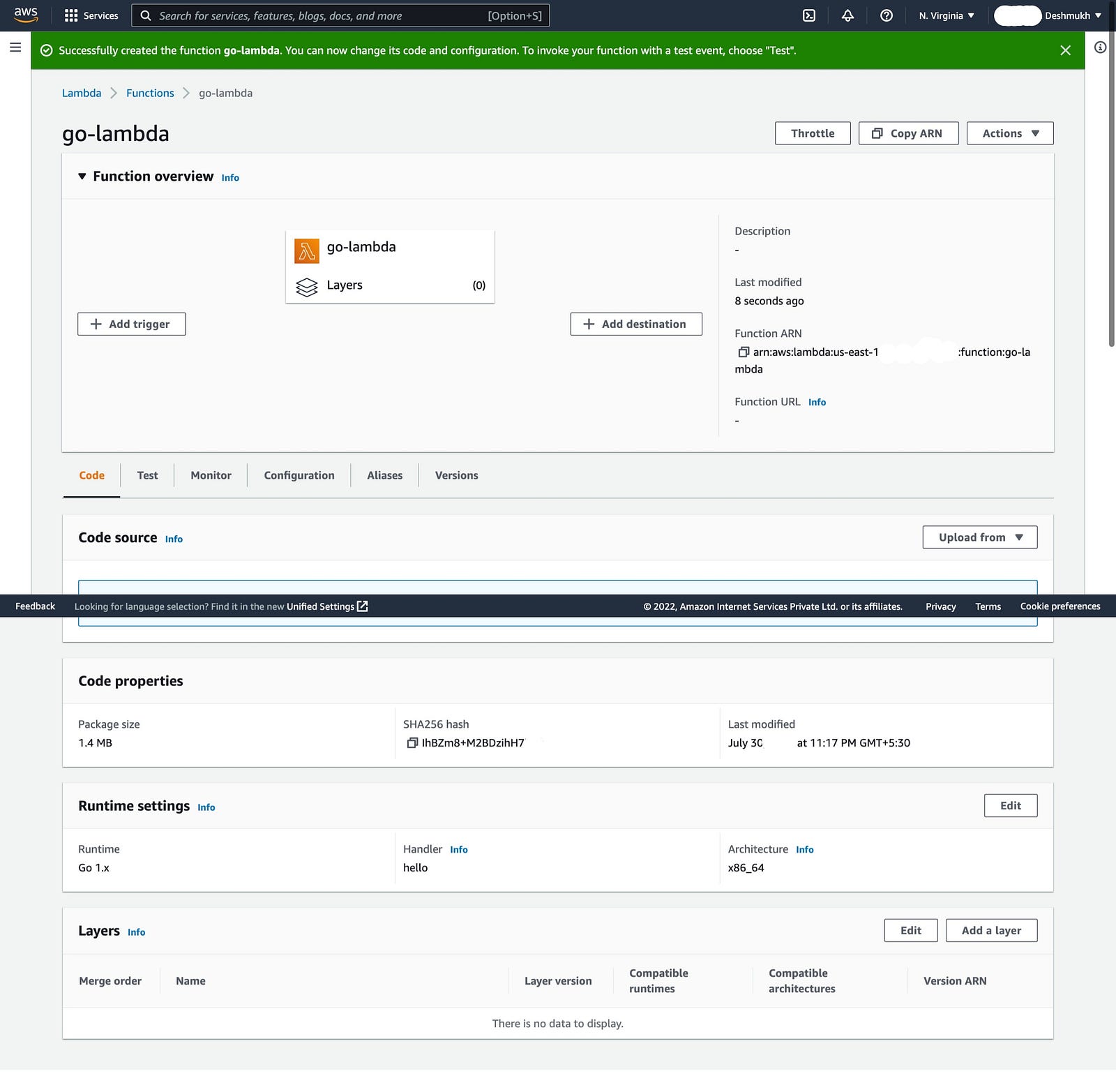The width and height of the screenshot is (1116, 1092).
Task: Open Code source Info link
Action: [174, 539]
